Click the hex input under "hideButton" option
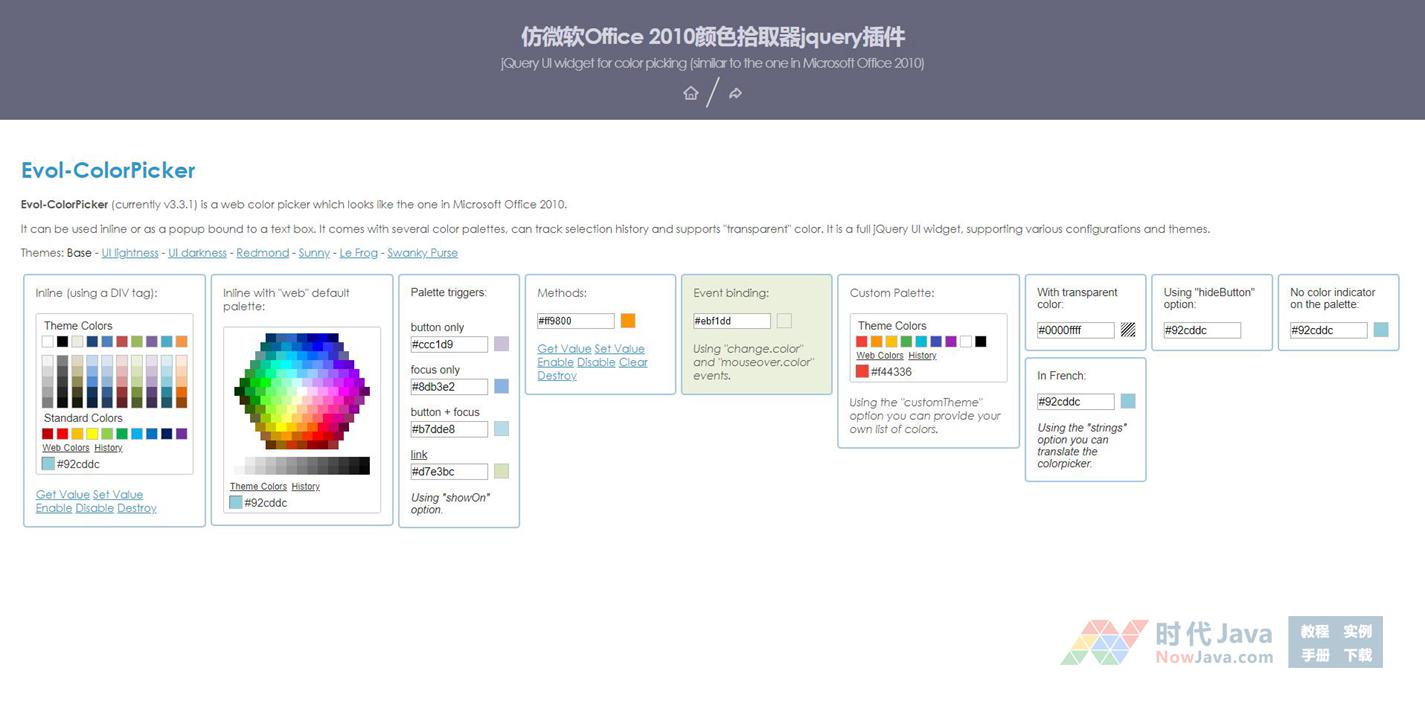 [1202, 330]
